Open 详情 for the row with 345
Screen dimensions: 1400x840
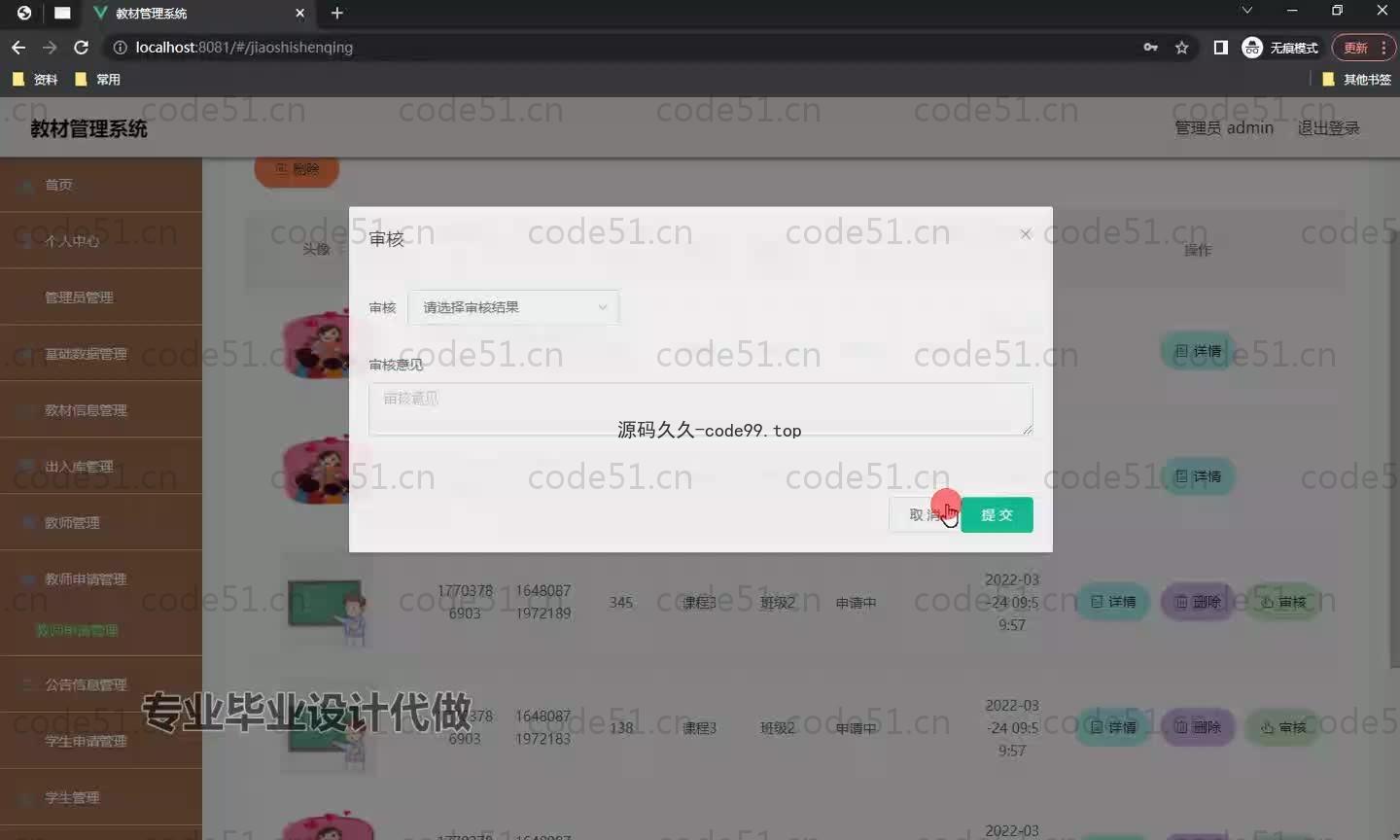tap(1113, 602)
